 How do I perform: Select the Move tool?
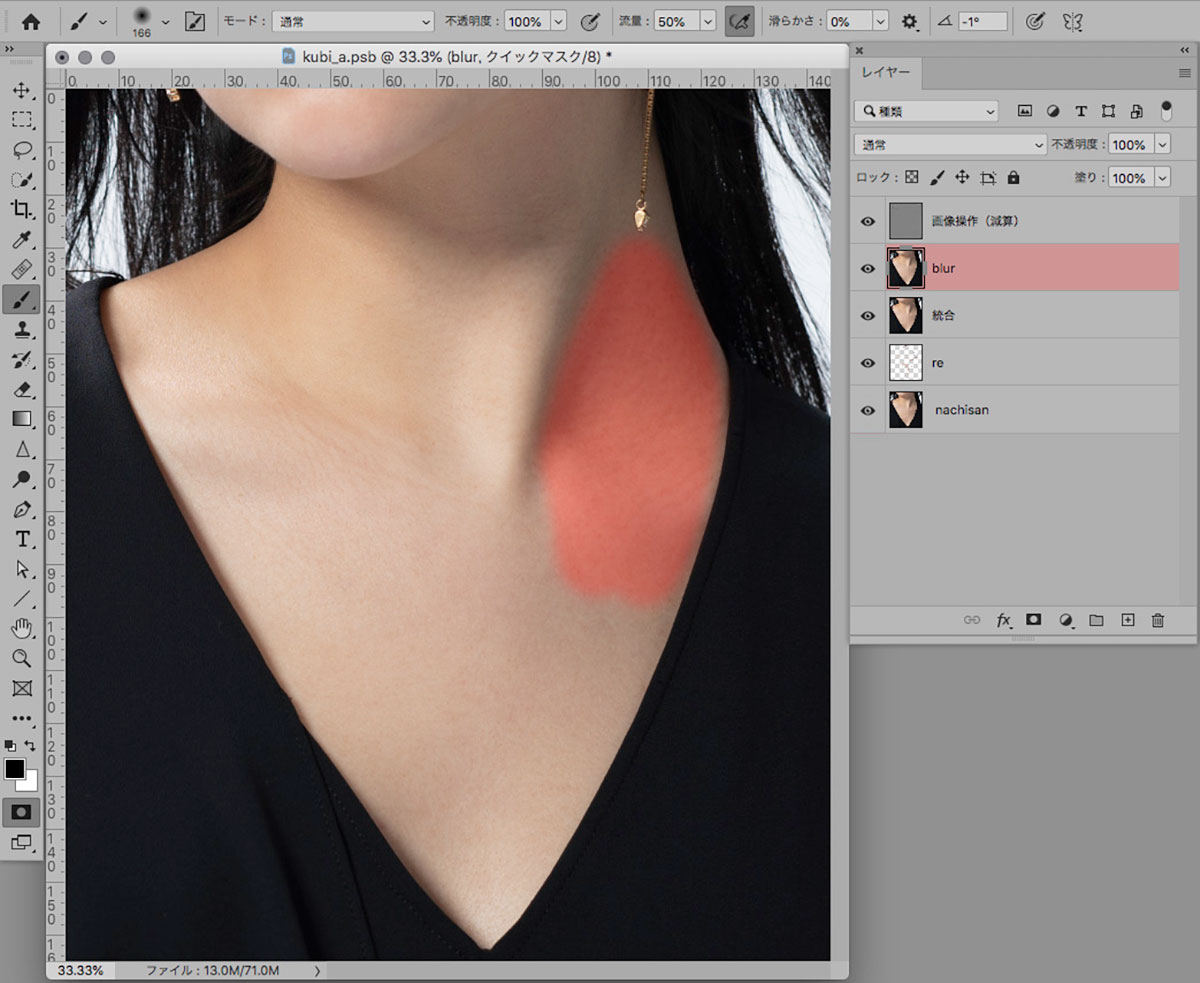(21, 91)
